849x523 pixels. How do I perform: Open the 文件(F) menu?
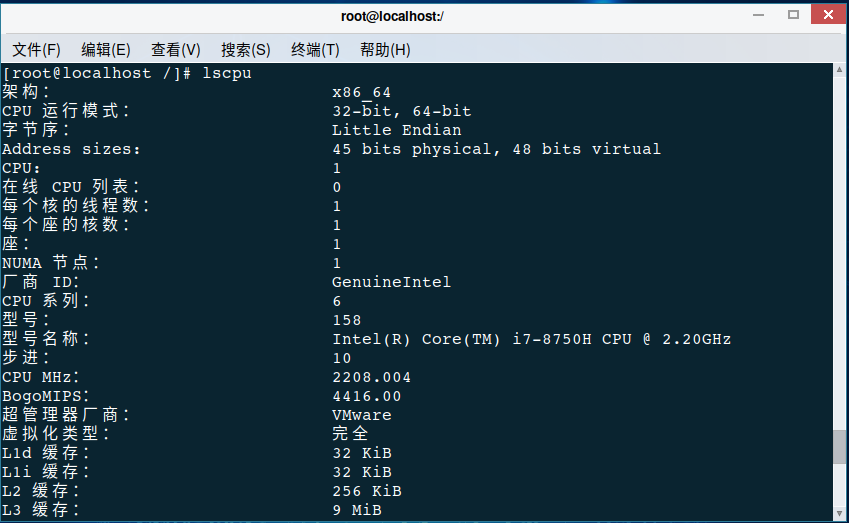[36, 50]
